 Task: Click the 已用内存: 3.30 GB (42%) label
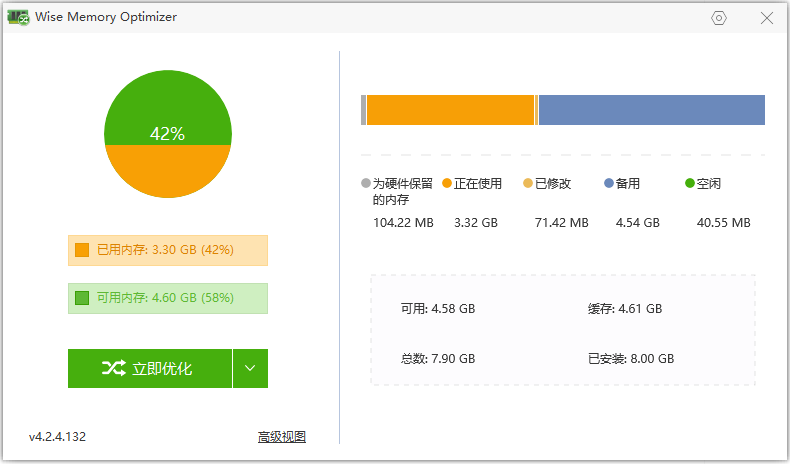[165, 250]
